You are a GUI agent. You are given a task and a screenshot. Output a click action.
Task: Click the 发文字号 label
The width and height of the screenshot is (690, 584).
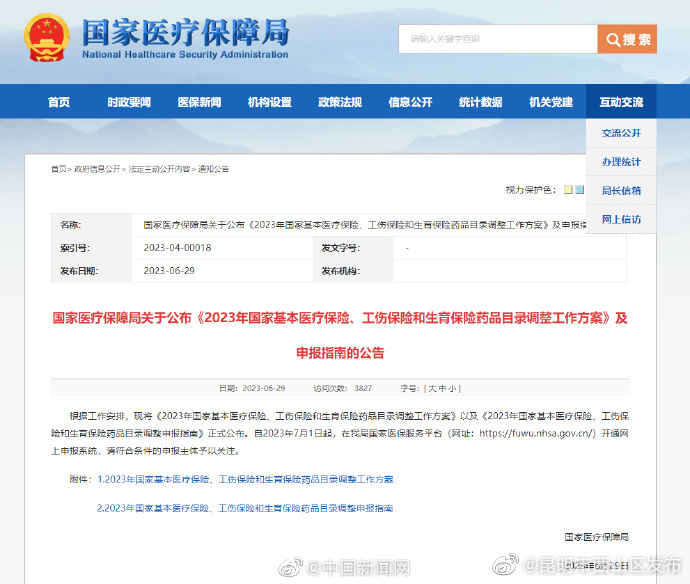341,248
